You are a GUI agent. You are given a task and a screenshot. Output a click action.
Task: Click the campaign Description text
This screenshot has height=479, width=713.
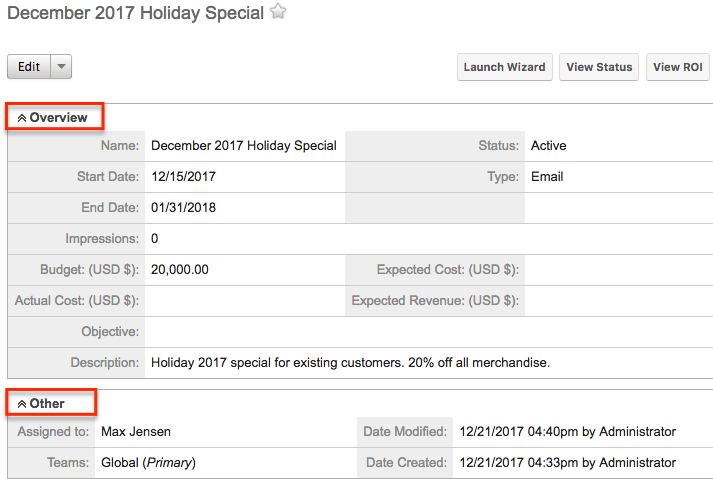pyautogui.click(x=350, y=362)
